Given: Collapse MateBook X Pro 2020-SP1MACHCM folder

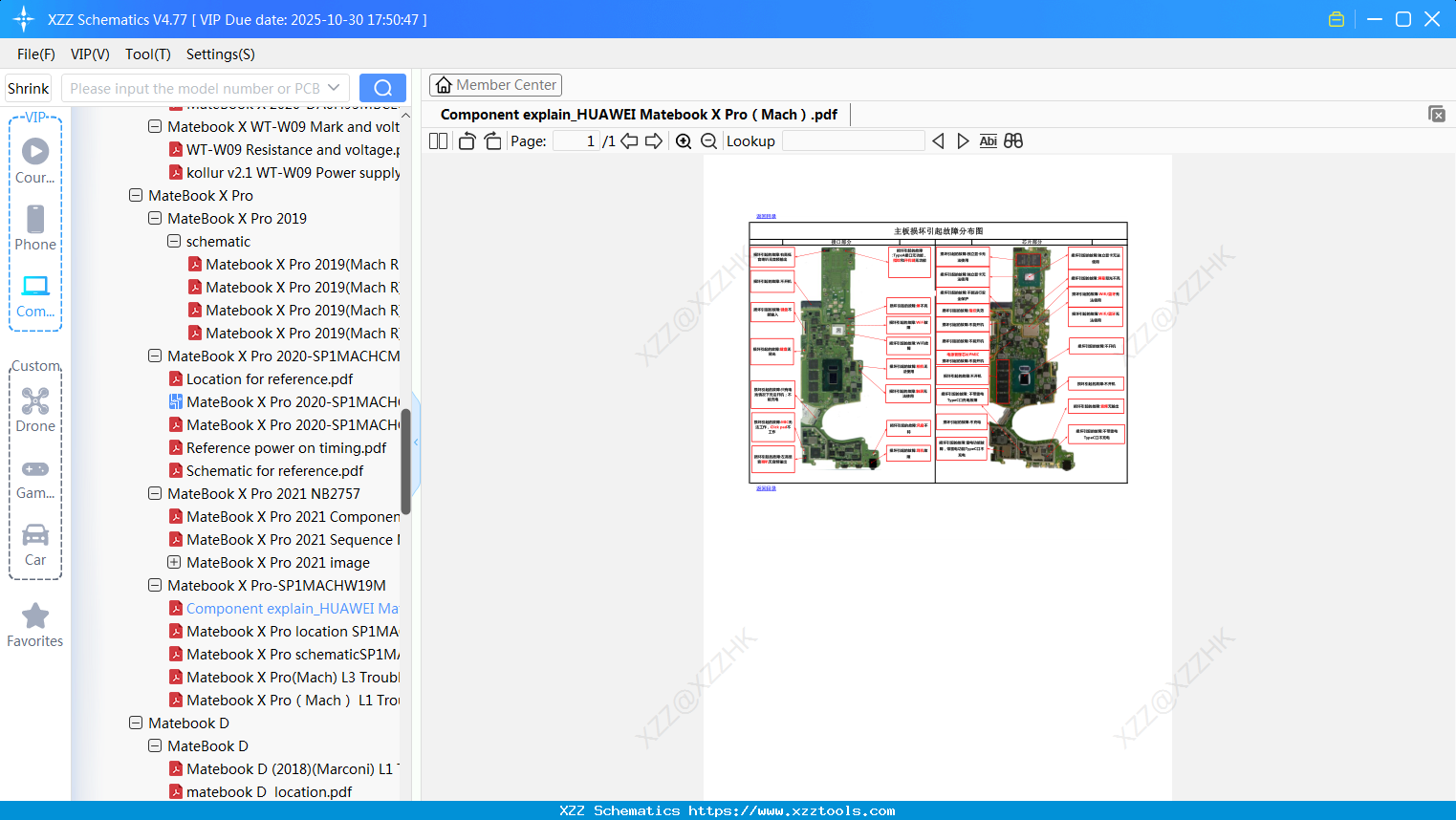Looking at the screenshot, I should click(155, 356).
